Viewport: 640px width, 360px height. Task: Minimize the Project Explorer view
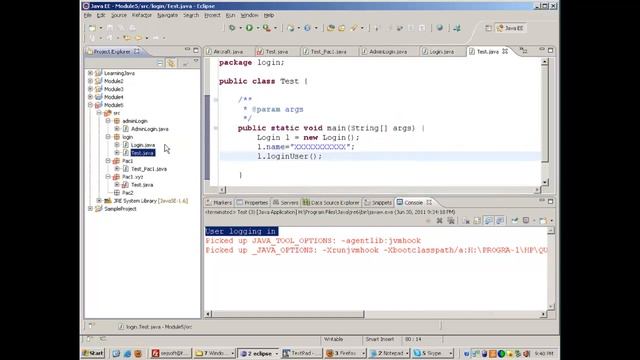187,49
